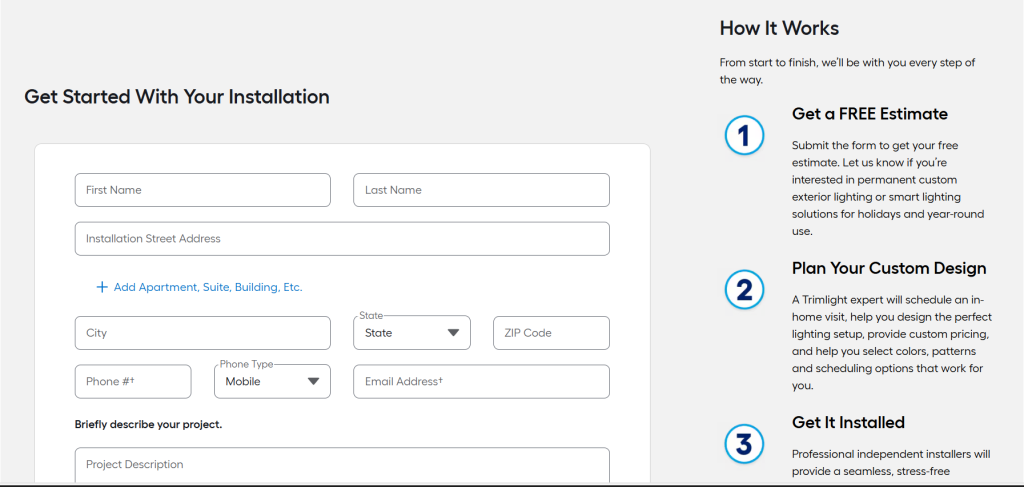Viewport: 1024px width, 487px height.
Task: Select the Mobile phone type combo box
Action: point(272,382)
